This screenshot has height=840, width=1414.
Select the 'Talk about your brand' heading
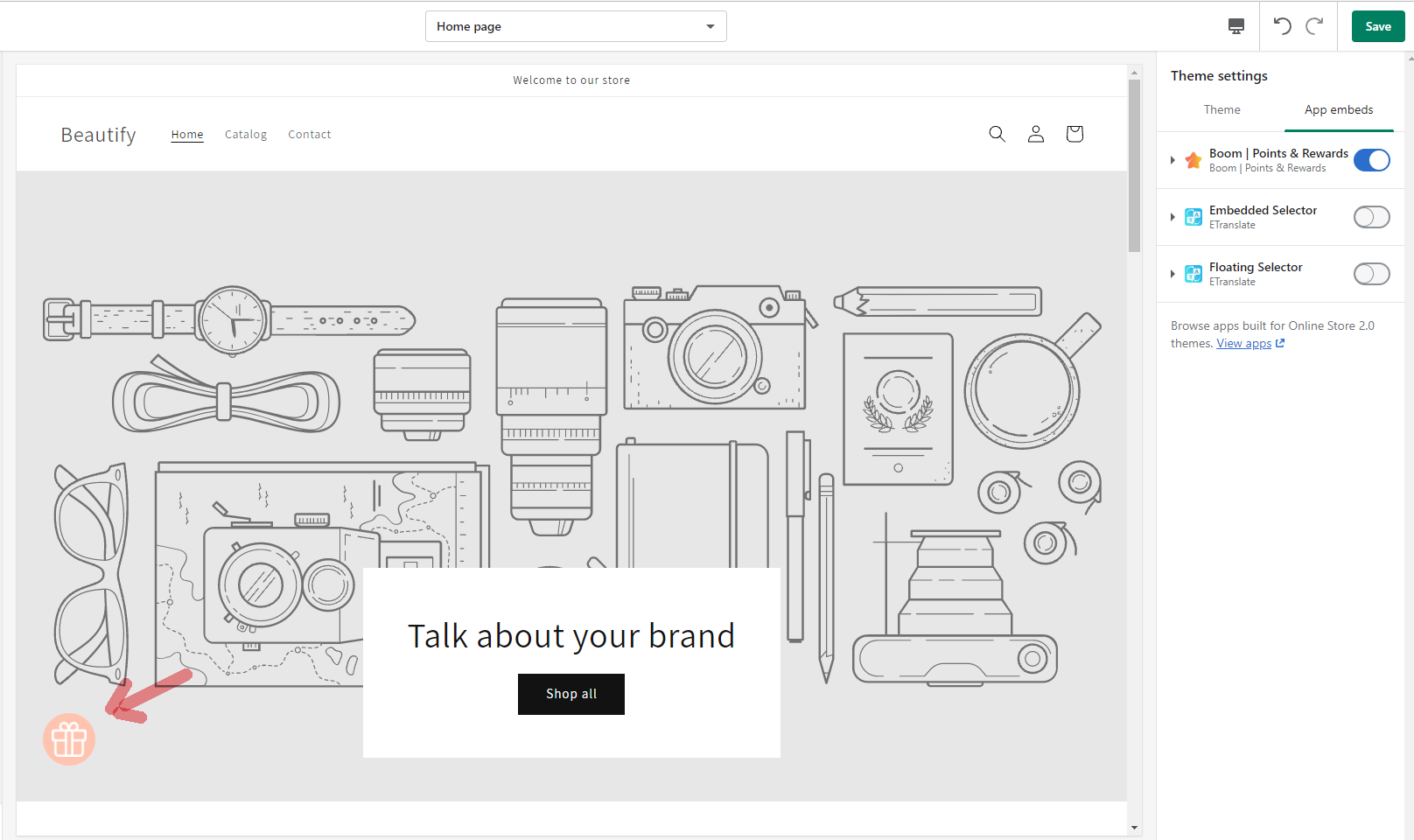pyautogui.click(x=571, y=636)
